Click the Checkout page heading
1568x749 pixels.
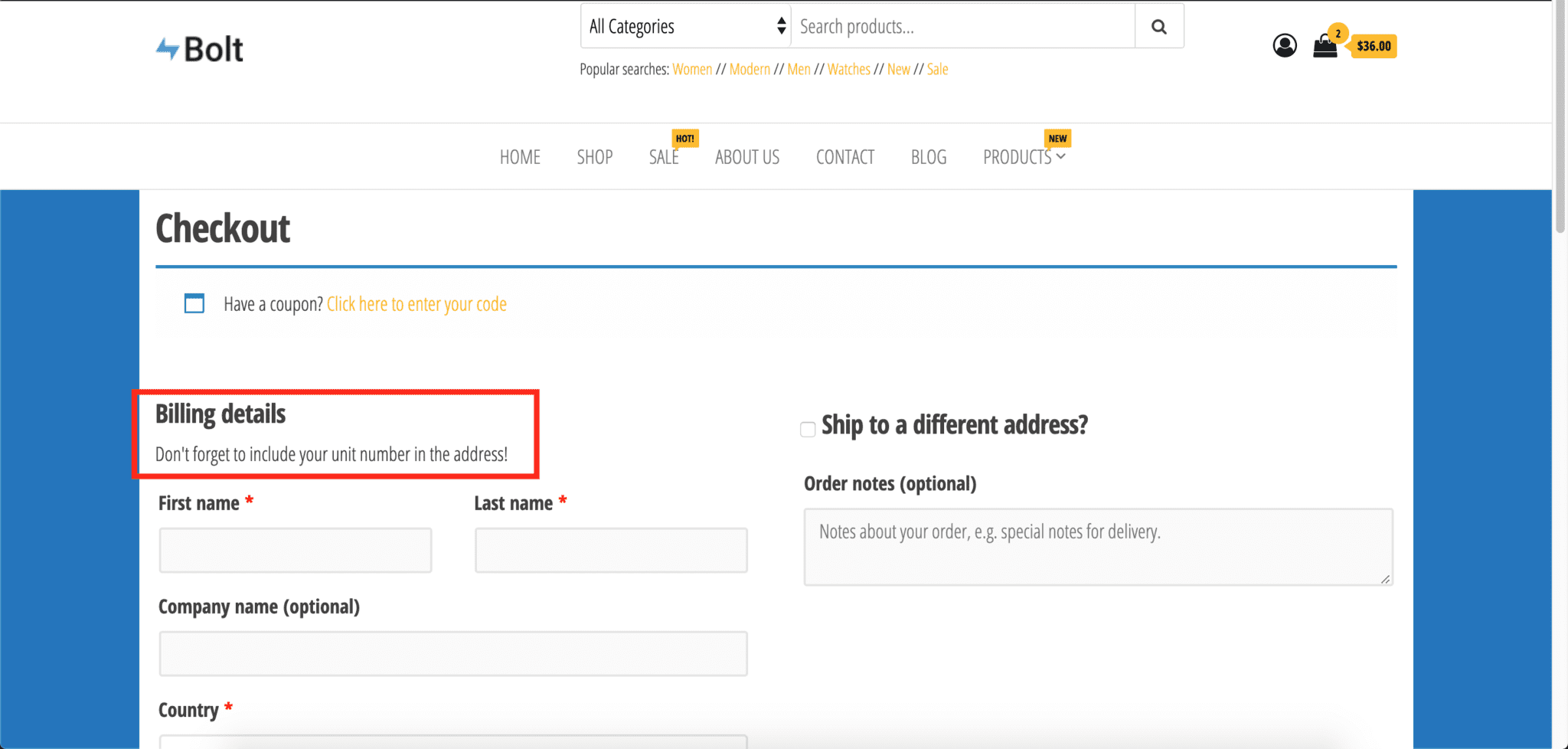point(223,228)
